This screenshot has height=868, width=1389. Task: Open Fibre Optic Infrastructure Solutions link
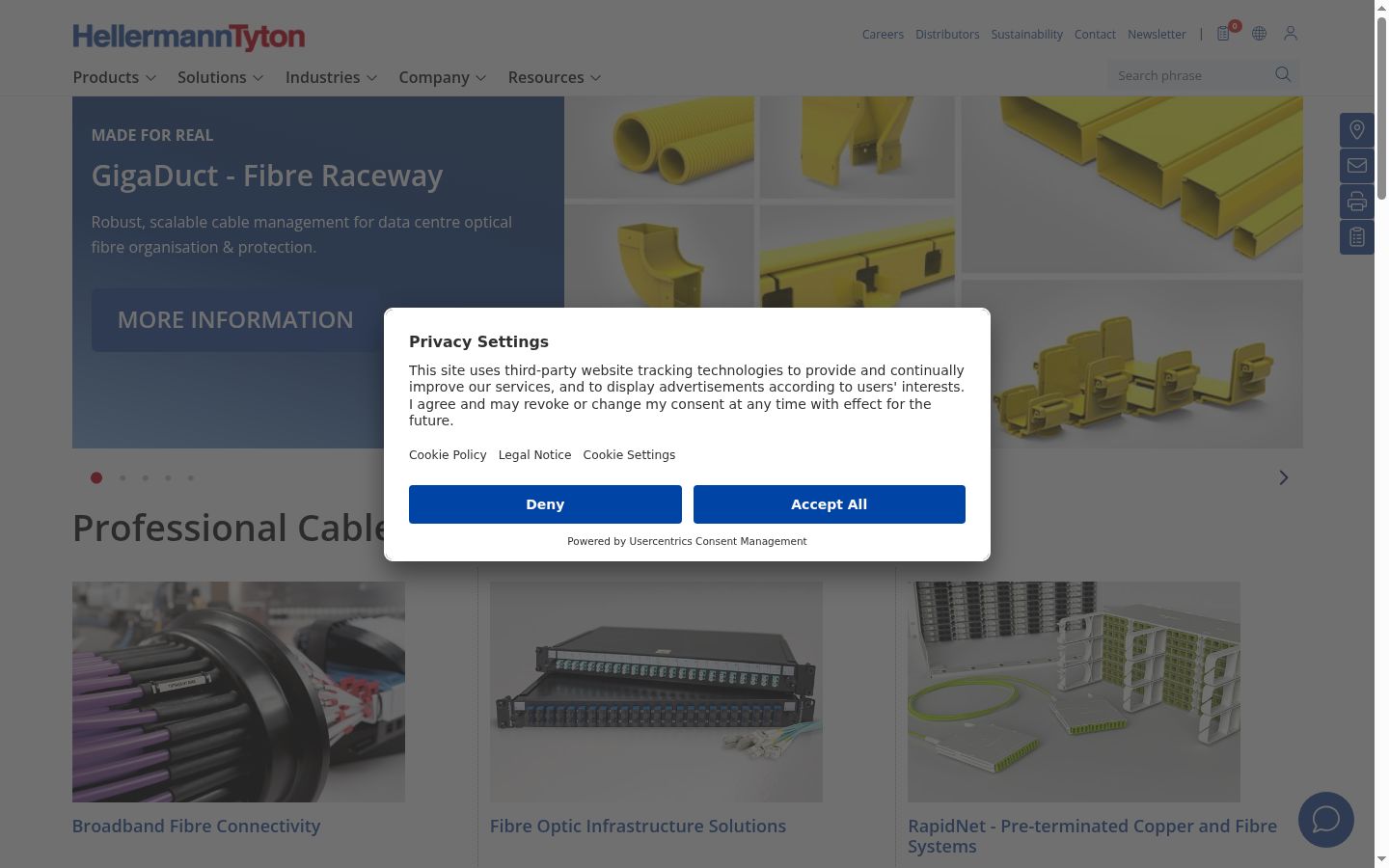(x=638, y=827)
